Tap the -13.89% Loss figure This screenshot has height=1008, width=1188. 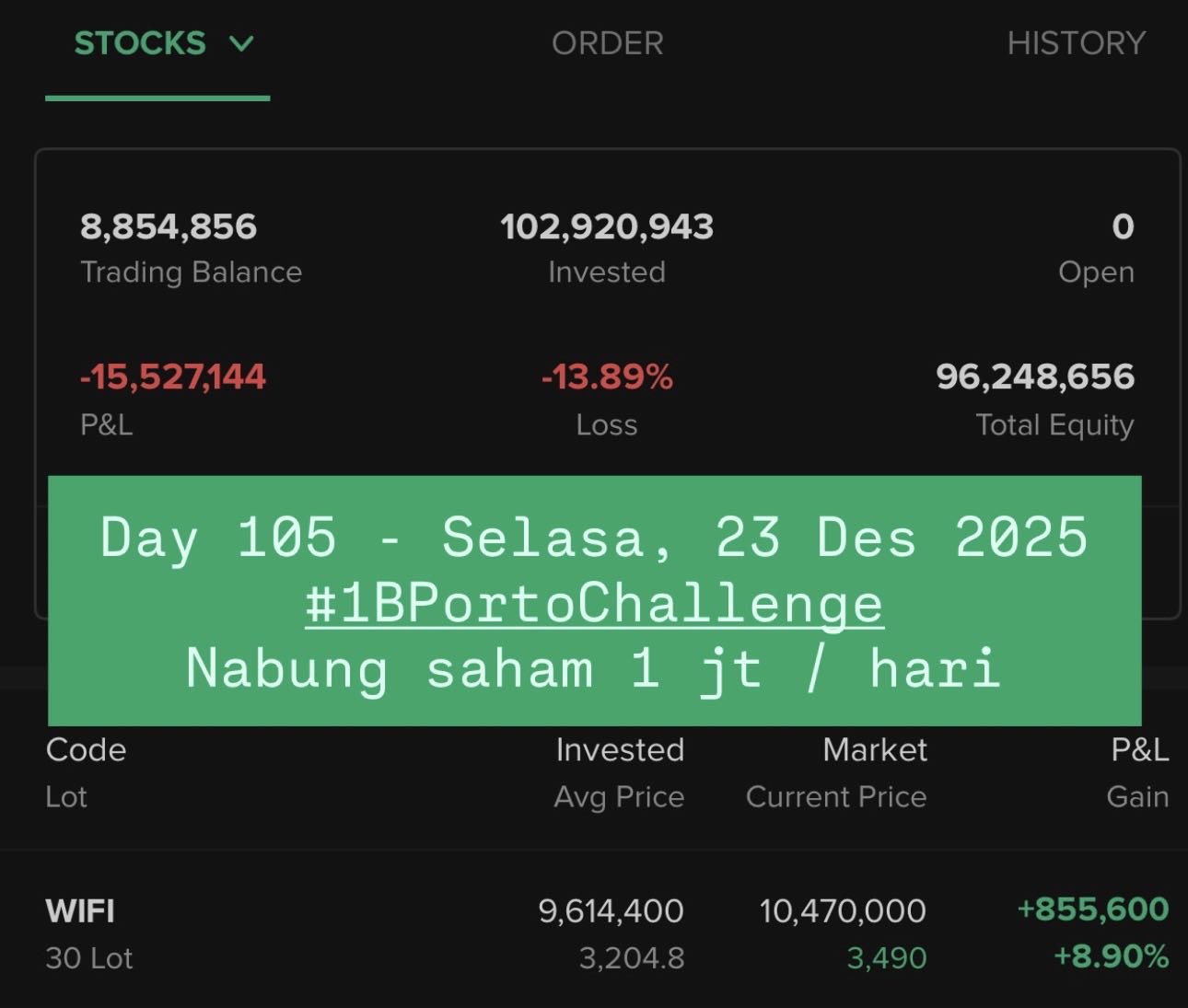607,377
